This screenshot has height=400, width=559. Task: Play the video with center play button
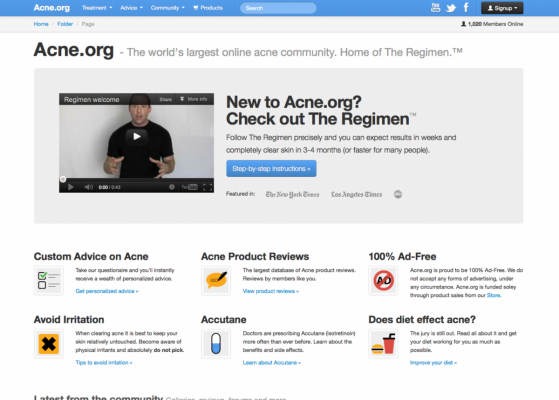(137, 136)
